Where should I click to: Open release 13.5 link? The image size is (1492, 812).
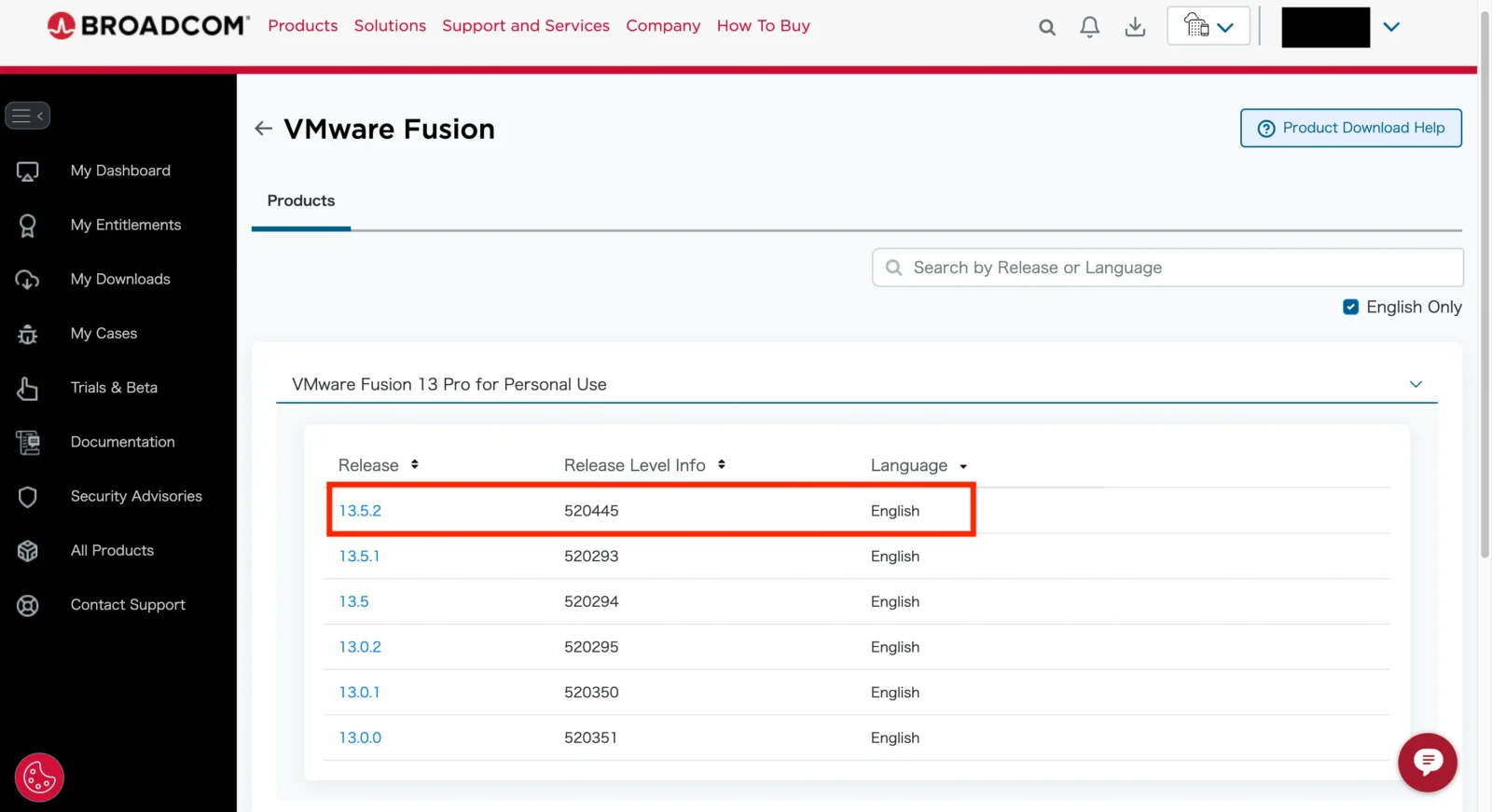(x=353, y=601)
